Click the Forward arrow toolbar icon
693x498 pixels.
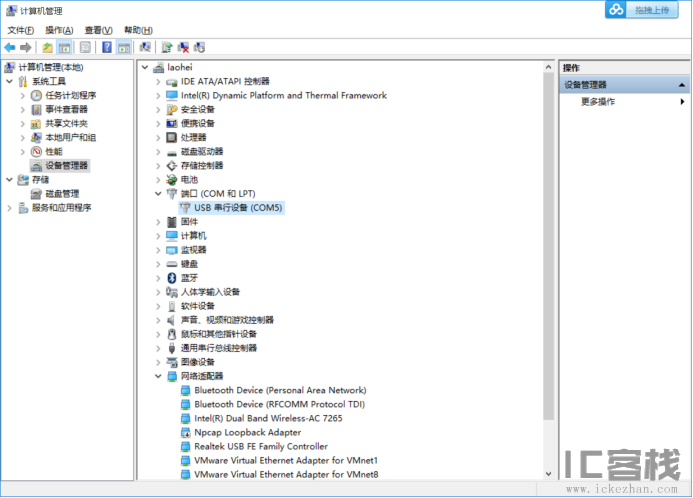26,47
